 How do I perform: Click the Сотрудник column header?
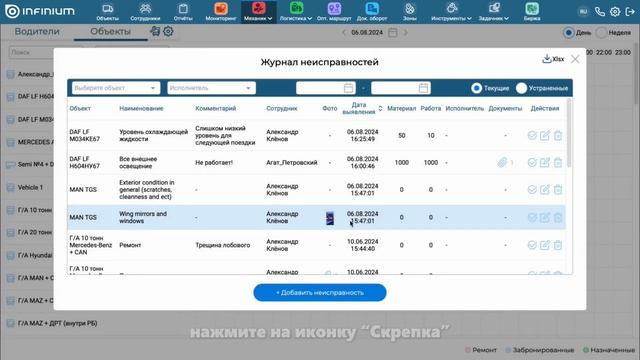click(282, 108)
